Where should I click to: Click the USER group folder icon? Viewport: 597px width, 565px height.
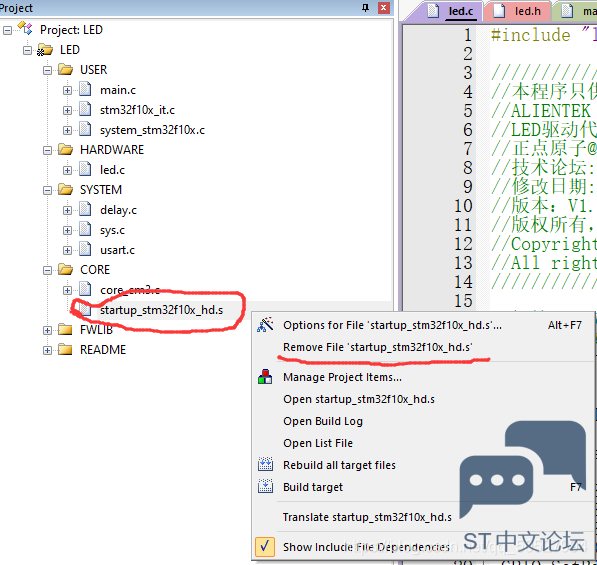click(x=65, y=69)
